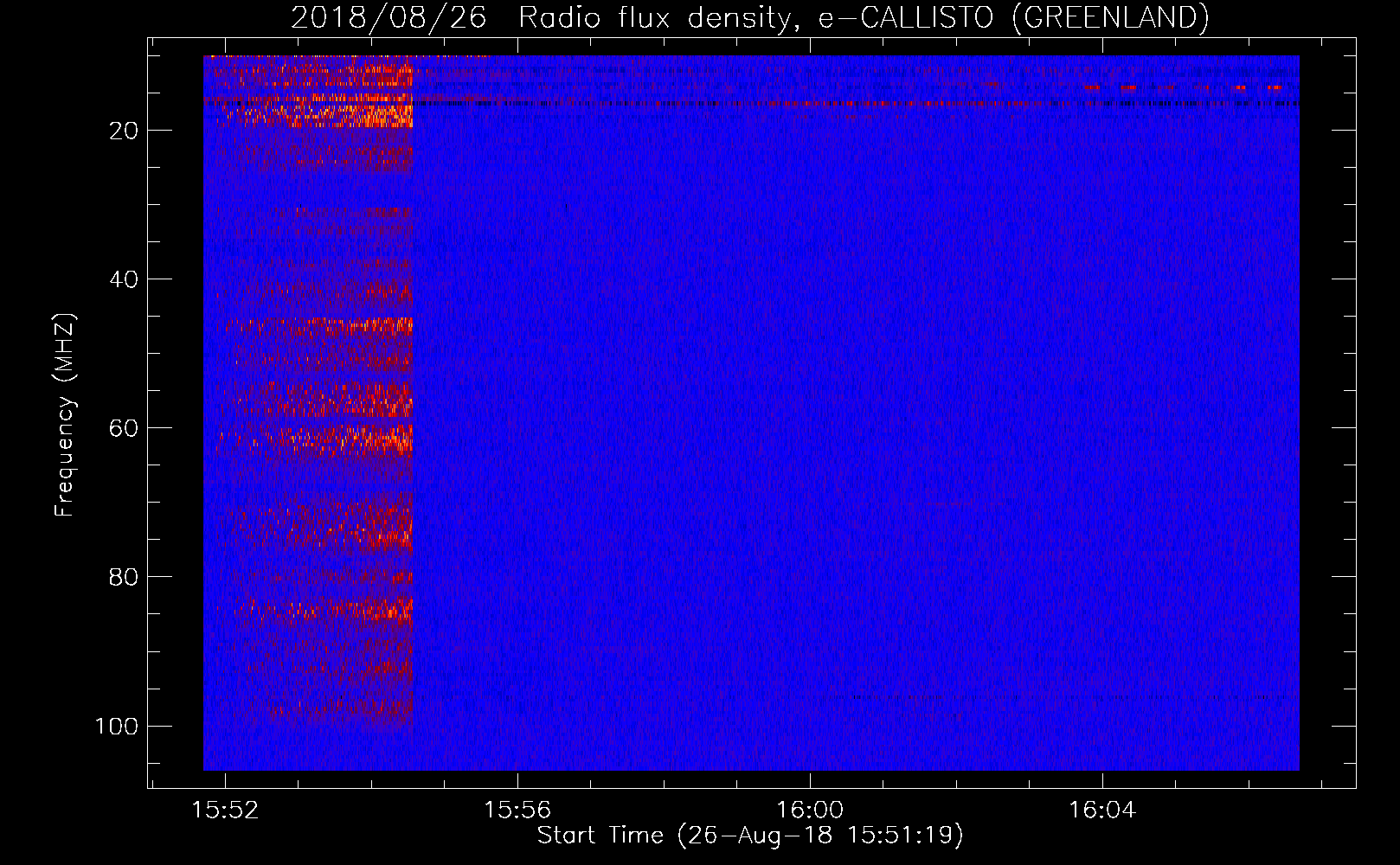Screen dimensions: 1400x865
Task: Click the 20 frequency tick label
Action: [124, 131]
